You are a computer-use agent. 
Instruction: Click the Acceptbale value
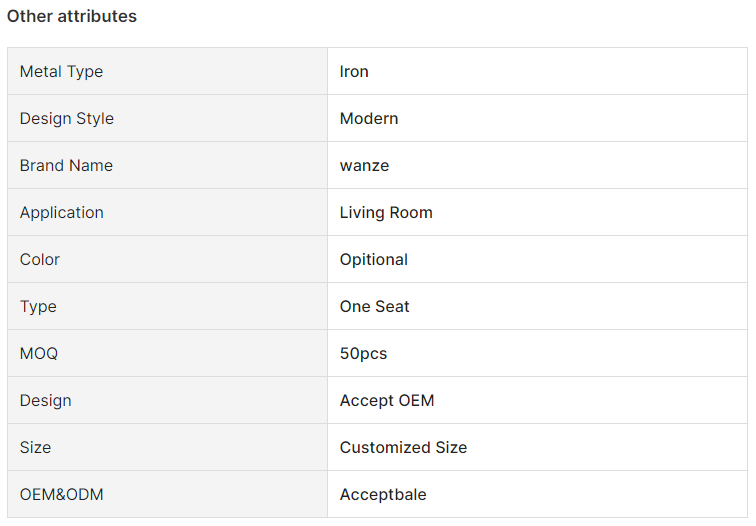383,495
